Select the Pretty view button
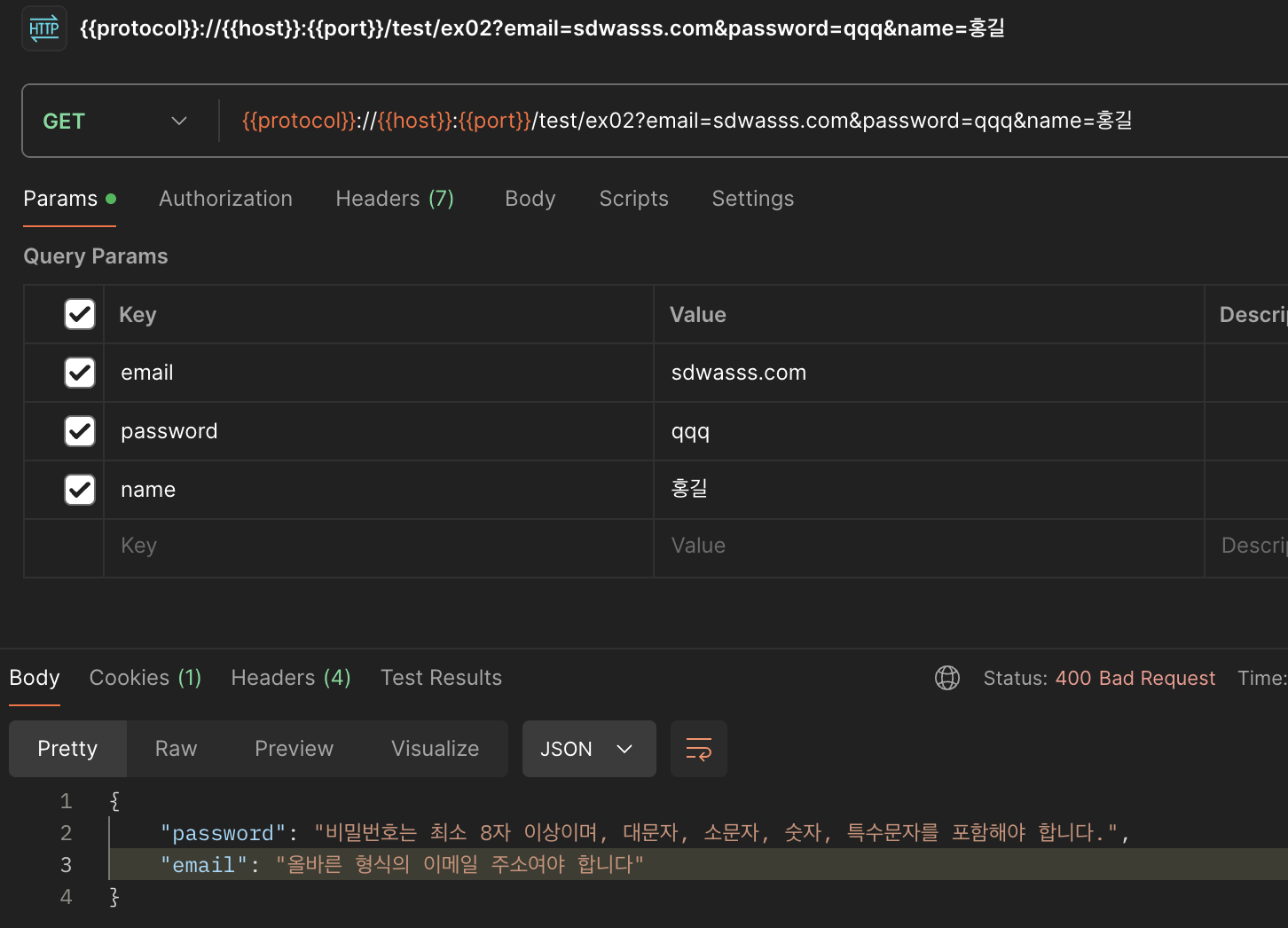Image resolution: width=1288 pixels, height=928 pixels. click(67, 749)
